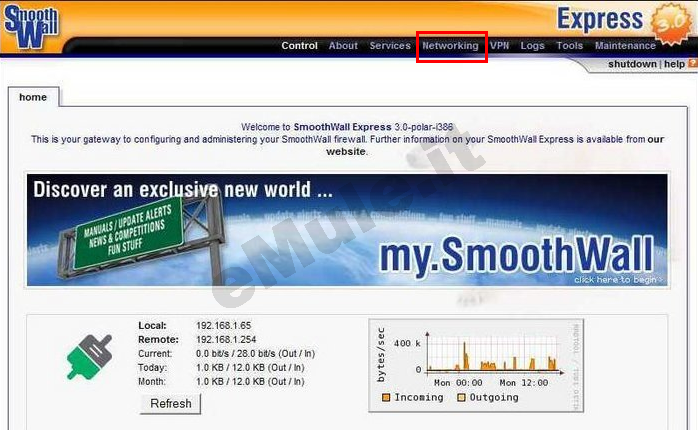The width and height of the screenshot is (698, 430).
Task: Click the Local IP 192.168.1.65
Action: tap(223, 325)
